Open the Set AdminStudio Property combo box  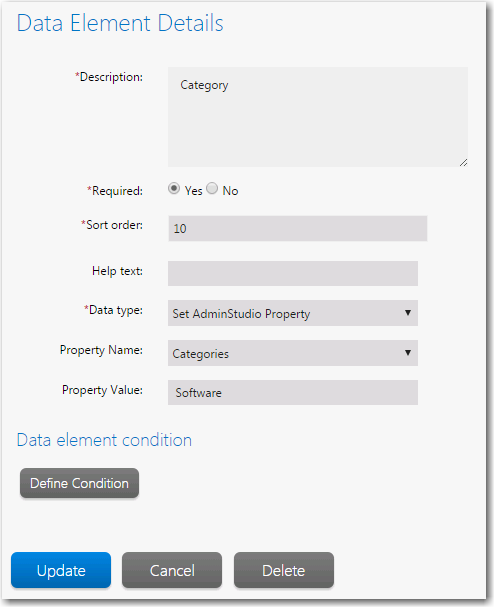(293, 313)
